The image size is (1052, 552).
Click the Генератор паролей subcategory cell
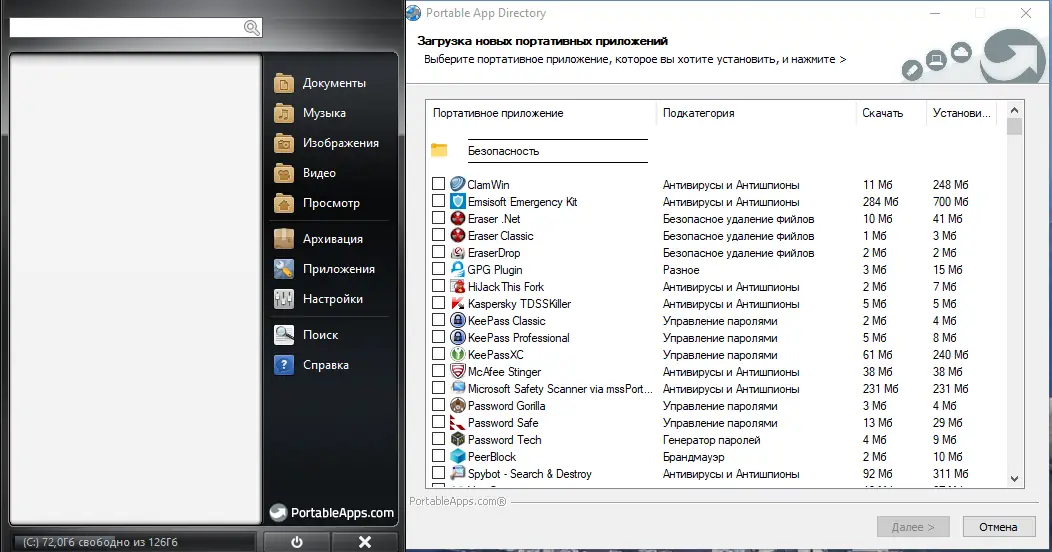pos(711,440)
